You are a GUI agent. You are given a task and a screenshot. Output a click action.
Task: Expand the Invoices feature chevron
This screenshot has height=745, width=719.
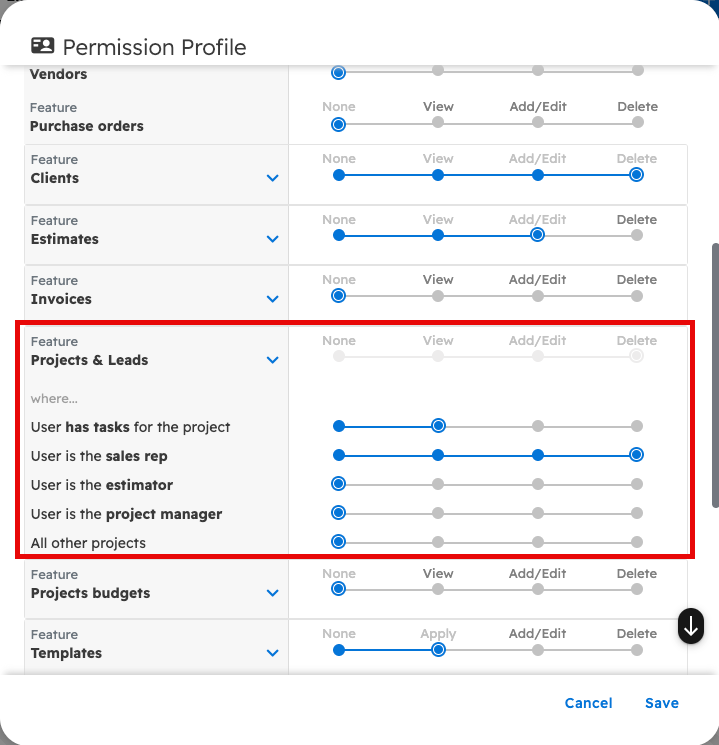[x=272, y=299]
